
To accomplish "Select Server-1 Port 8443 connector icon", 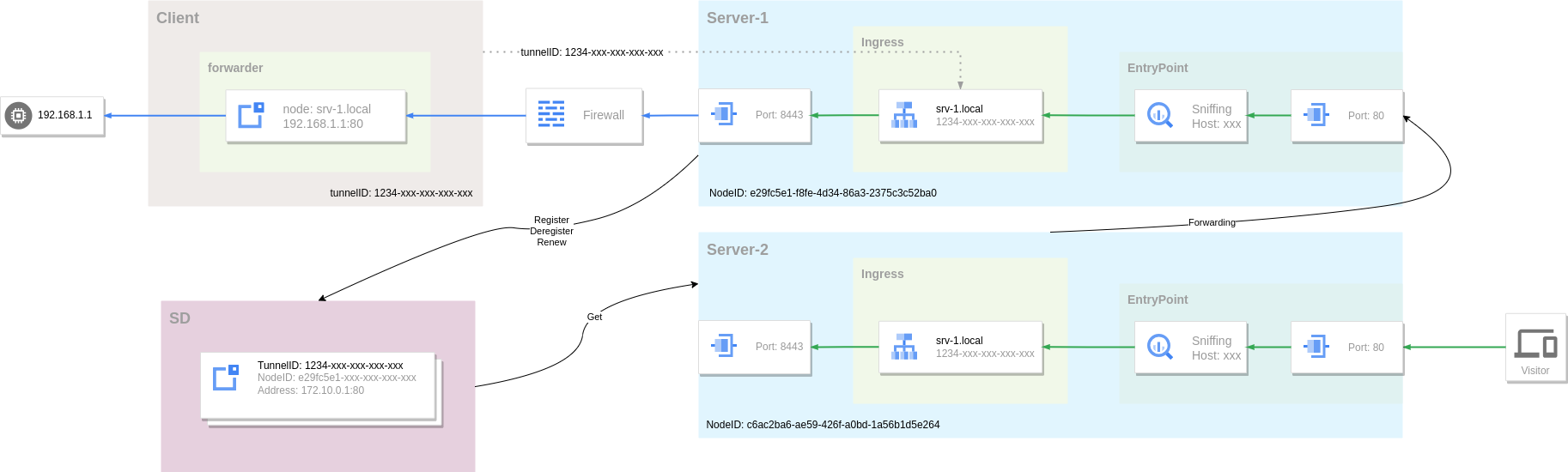I will click(x=724, y=113).
